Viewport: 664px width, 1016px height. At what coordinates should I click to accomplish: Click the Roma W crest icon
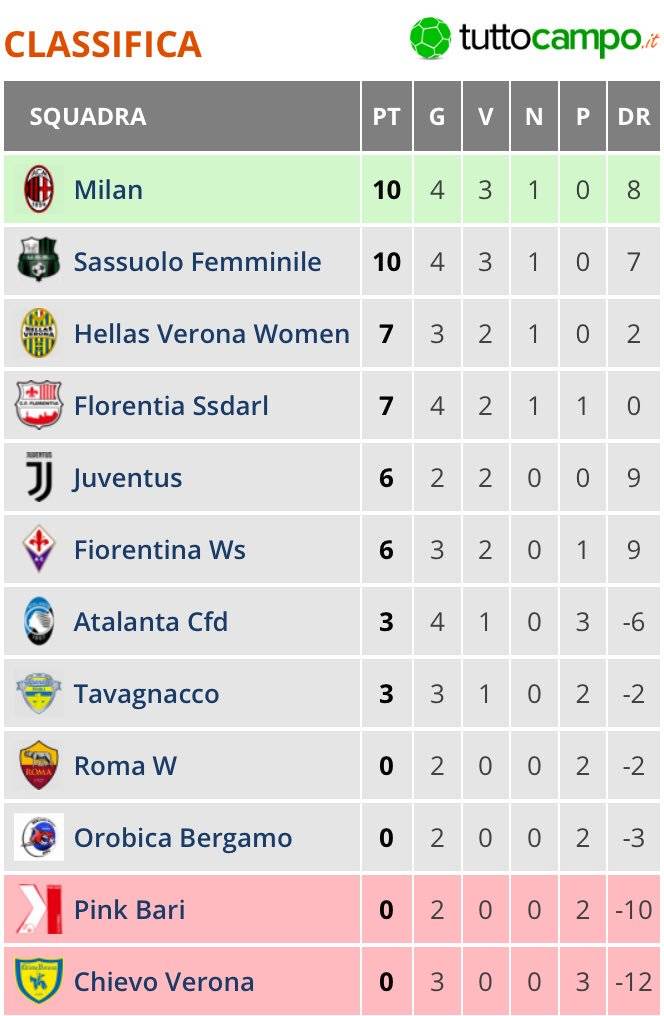click(x=39, y=765)
